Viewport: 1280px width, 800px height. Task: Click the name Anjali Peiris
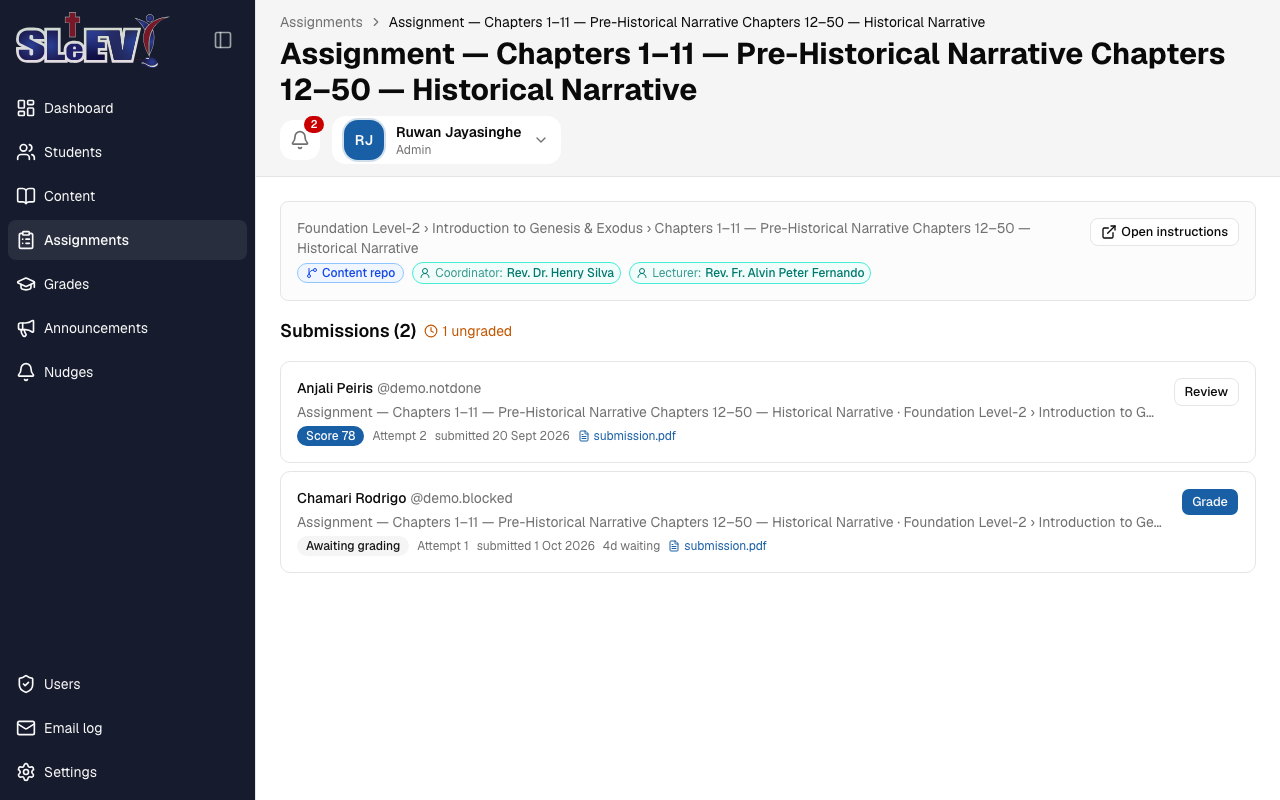[x=335, y=388]
